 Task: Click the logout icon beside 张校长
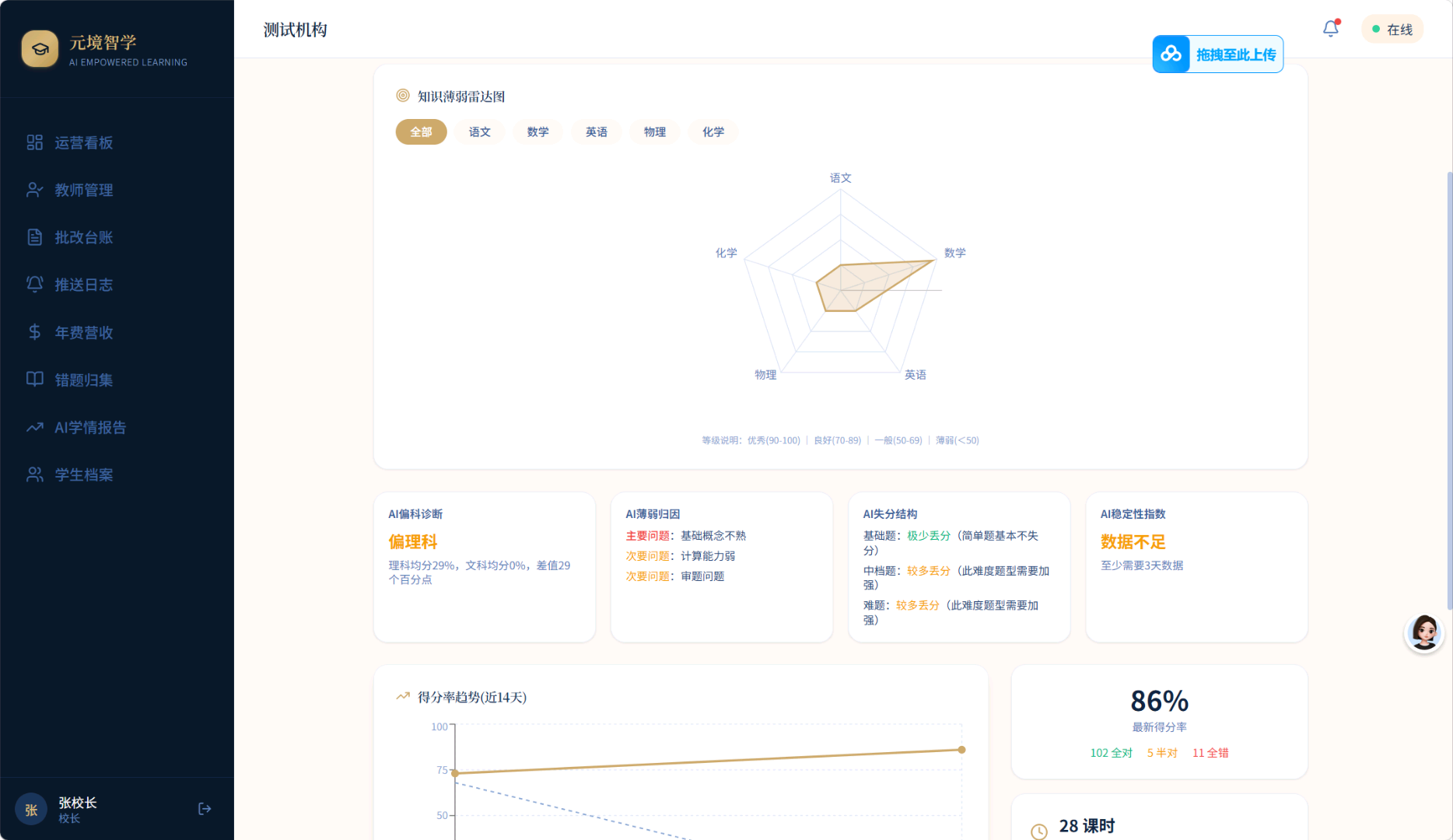205,809
